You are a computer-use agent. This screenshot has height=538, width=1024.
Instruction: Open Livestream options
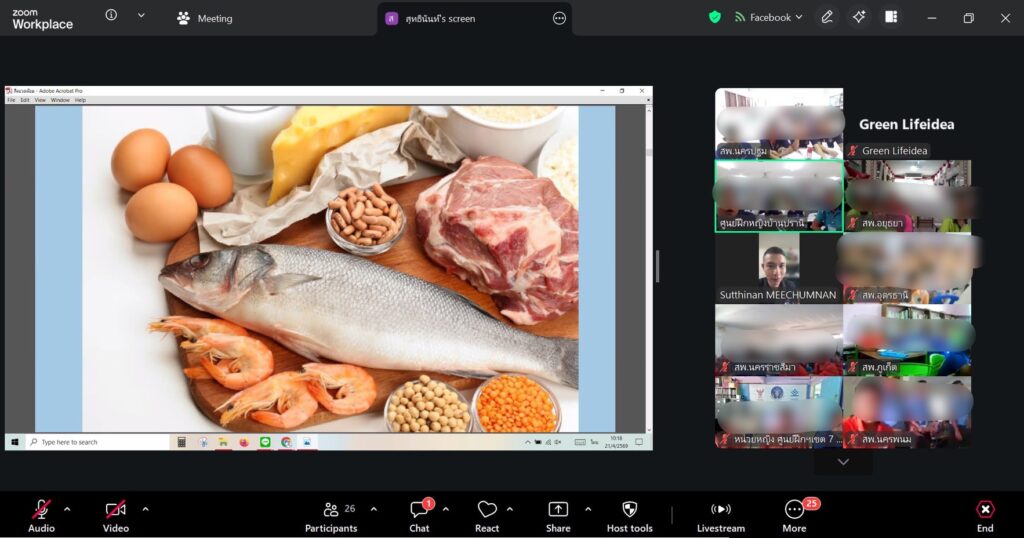point(720,516)
